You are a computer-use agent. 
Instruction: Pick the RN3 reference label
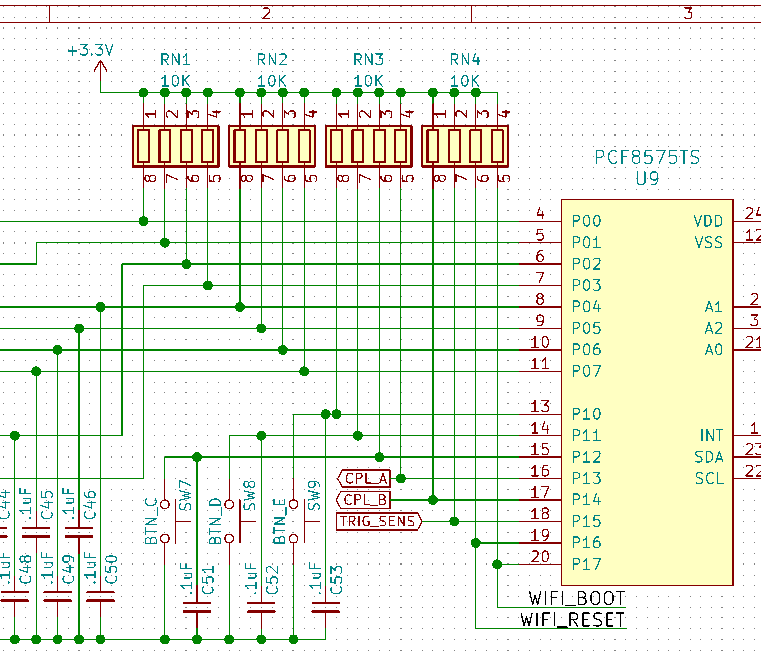pyautogui.click(x=368, y=60)
